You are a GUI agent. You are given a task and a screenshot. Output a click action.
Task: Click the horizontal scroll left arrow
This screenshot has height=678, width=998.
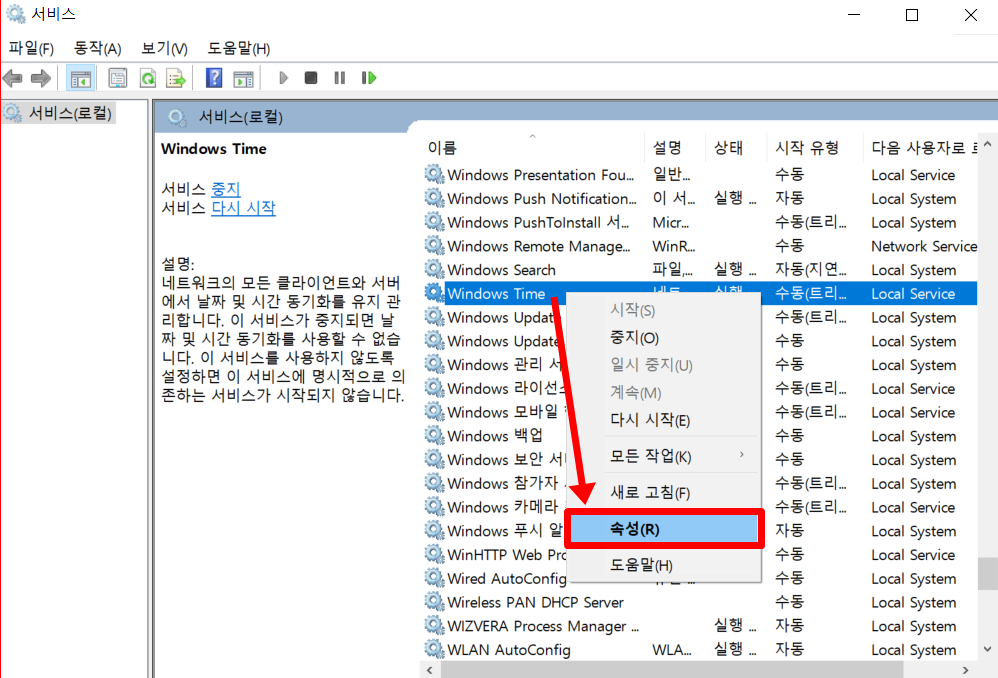point(430,670)
